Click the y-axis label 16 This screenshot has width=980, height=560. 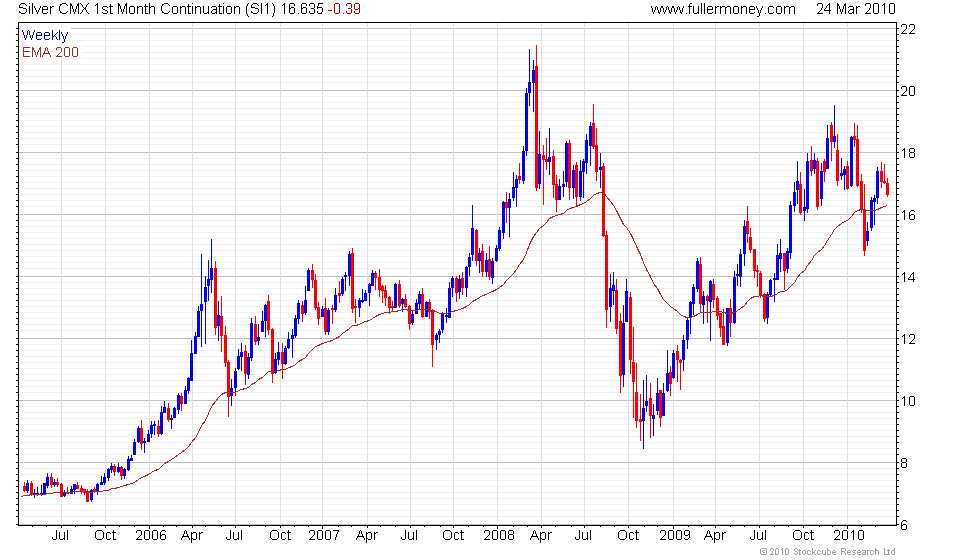point(908,215)
